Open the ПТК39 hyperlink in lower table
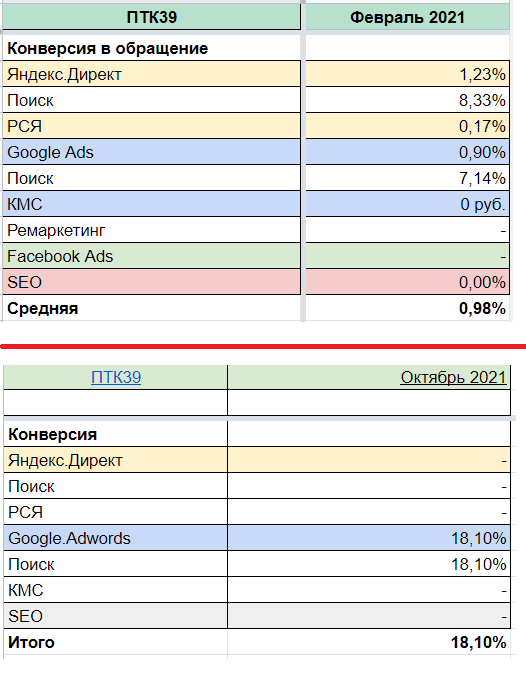 116,377
